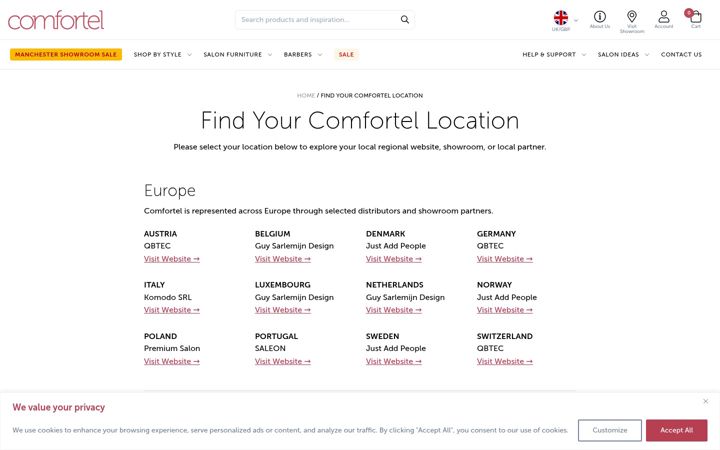720x450 pixels.
Task: Expand the Salon Ideas chevron
Action: pos(647,55)
